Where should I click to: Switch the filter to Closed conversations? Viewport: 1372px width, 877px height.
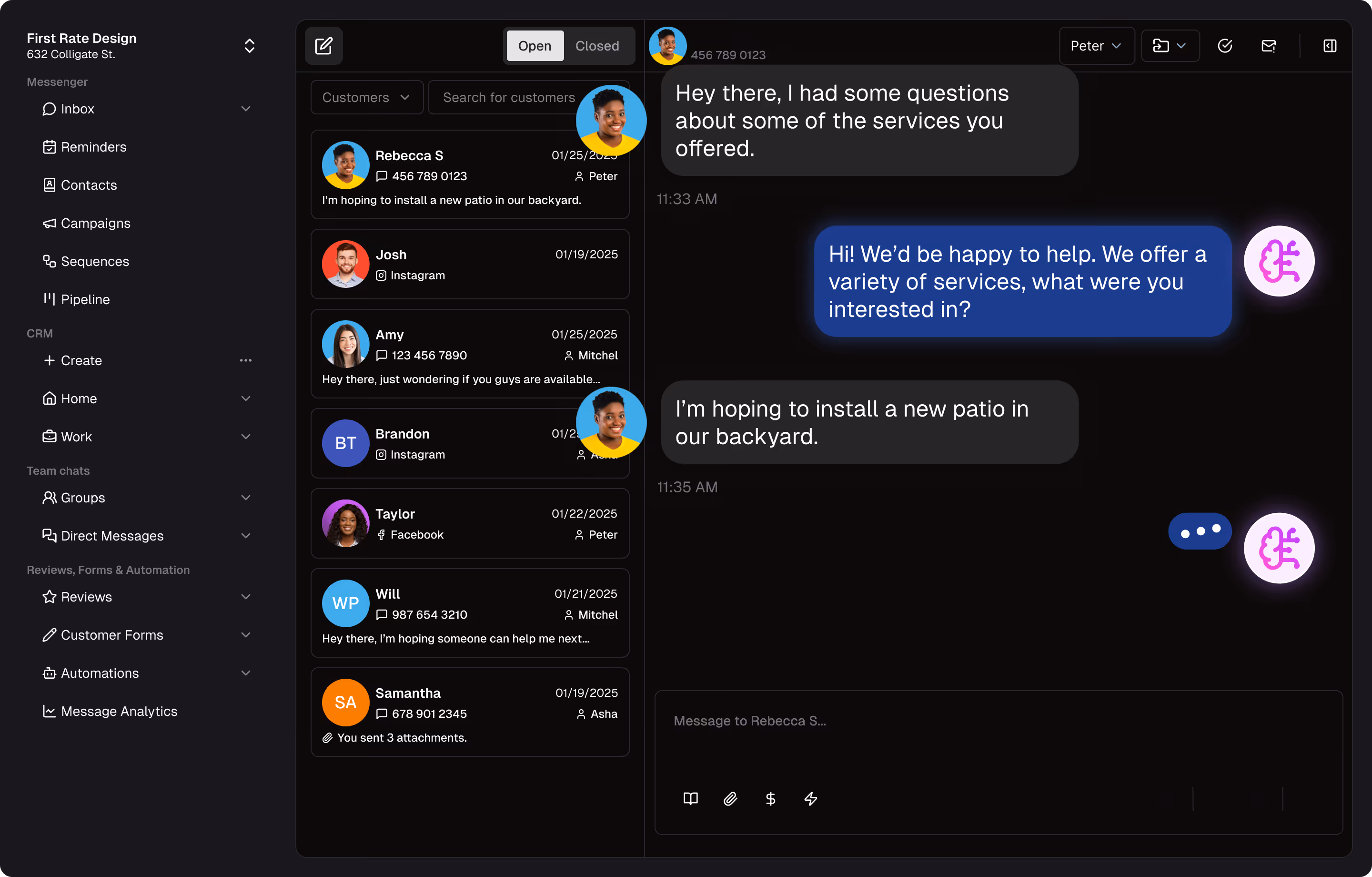pyautogui.click(x=596, y=46)
